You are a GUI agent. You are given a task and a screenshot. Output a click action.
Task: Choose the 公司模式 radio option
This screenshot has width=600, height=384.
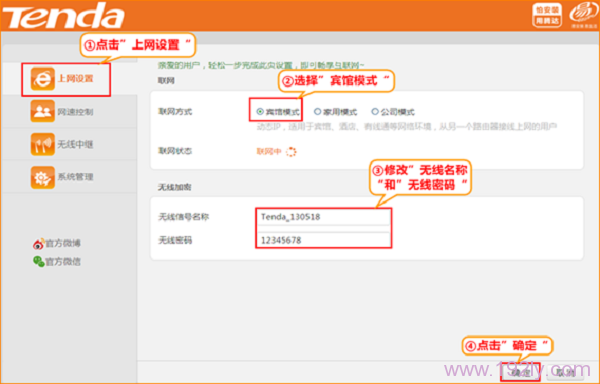(375, 111)
